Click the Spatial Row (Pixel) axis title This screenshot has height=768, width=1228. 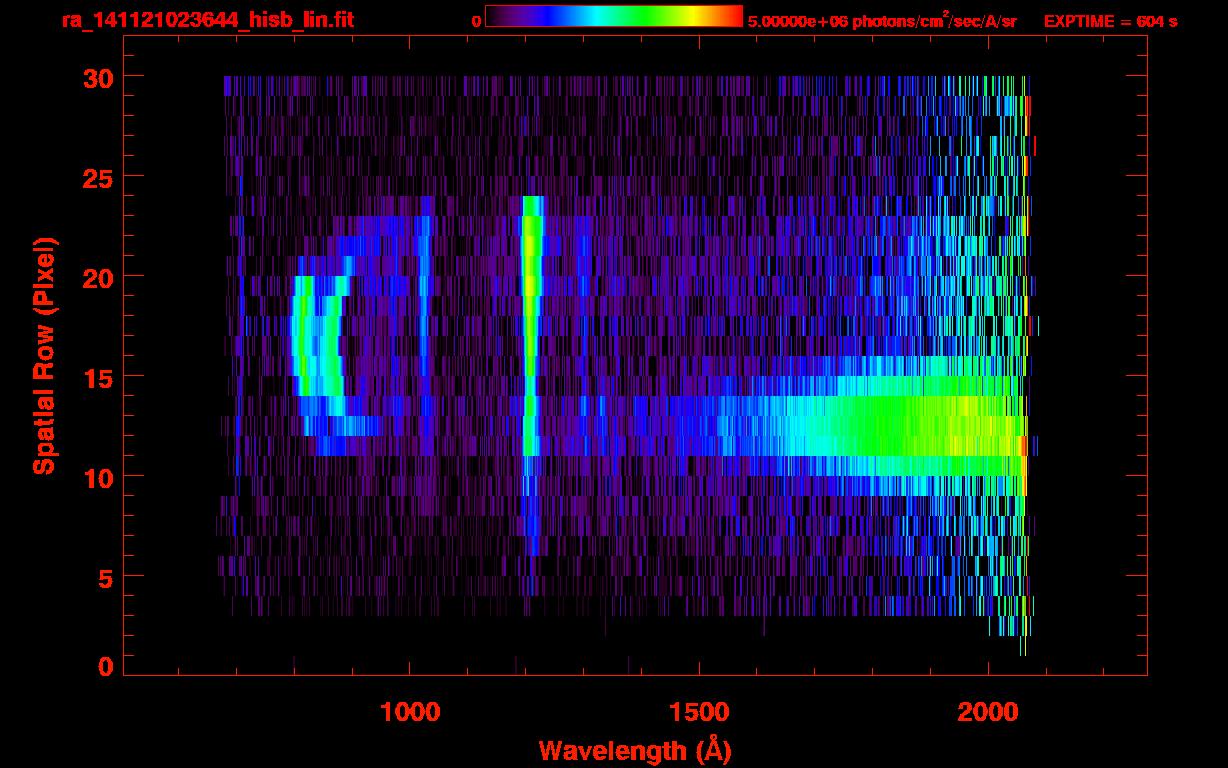[x=45, y=356]
